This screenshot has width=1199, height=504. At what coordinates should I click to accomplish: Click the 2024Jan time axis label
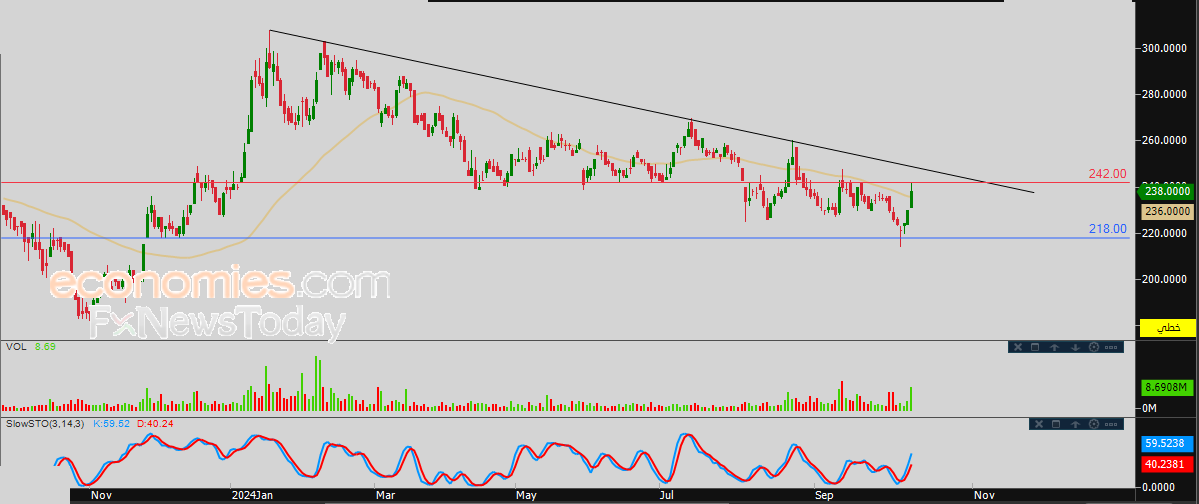tap(252, 496)
